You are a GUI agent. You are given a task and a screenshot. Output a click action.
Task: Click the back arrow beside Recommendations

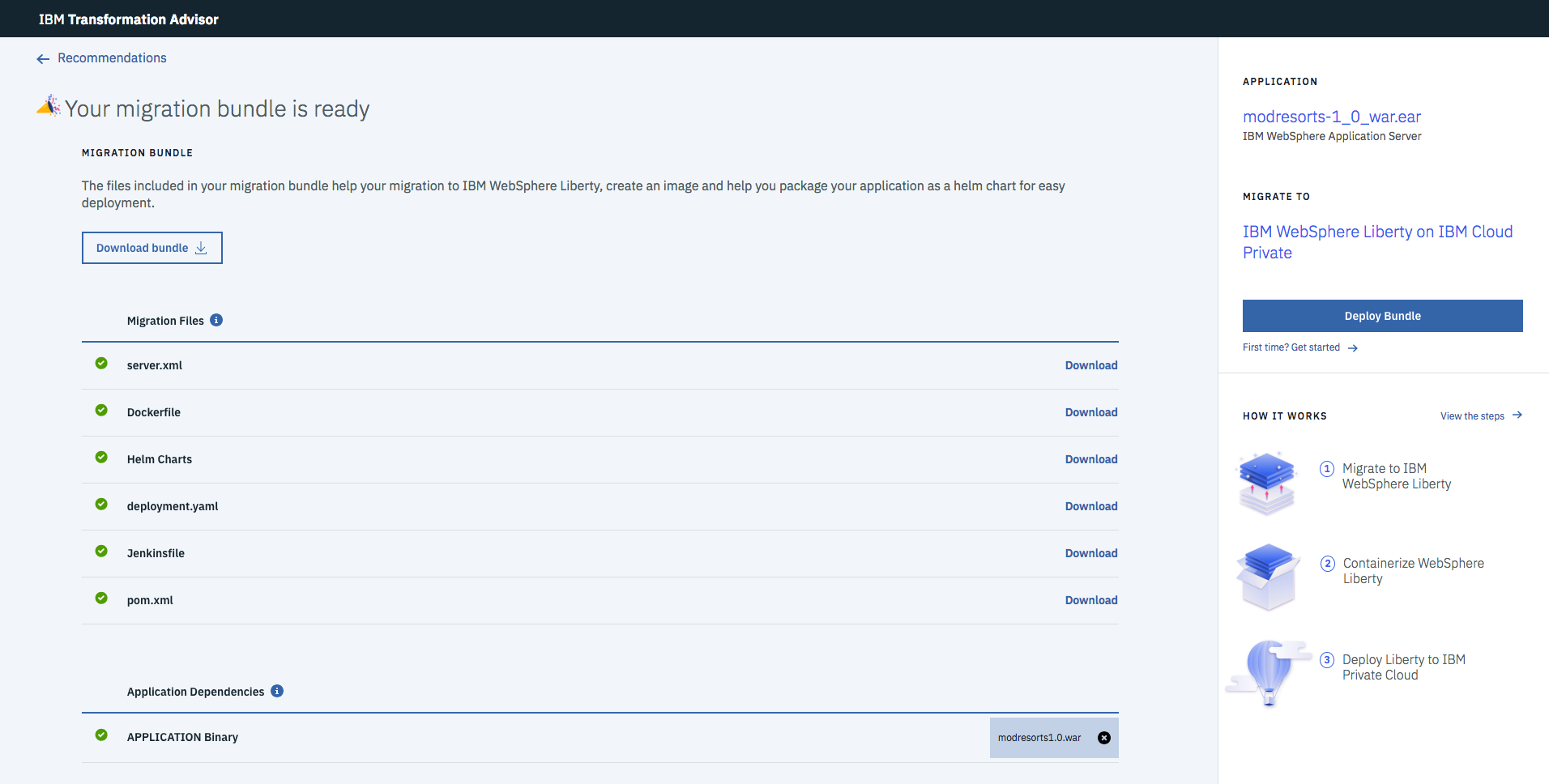(x=43, y=58)
